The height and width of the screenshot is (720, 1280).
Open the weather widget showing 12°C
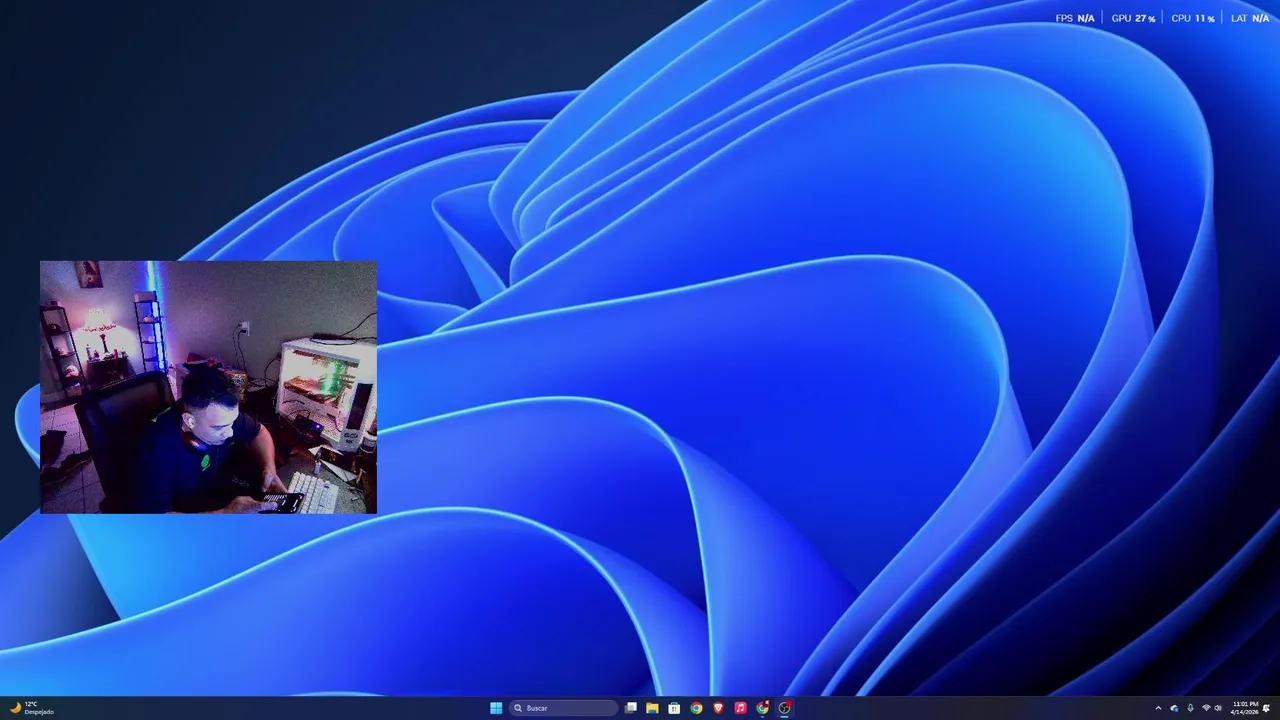tap(31, 708)
